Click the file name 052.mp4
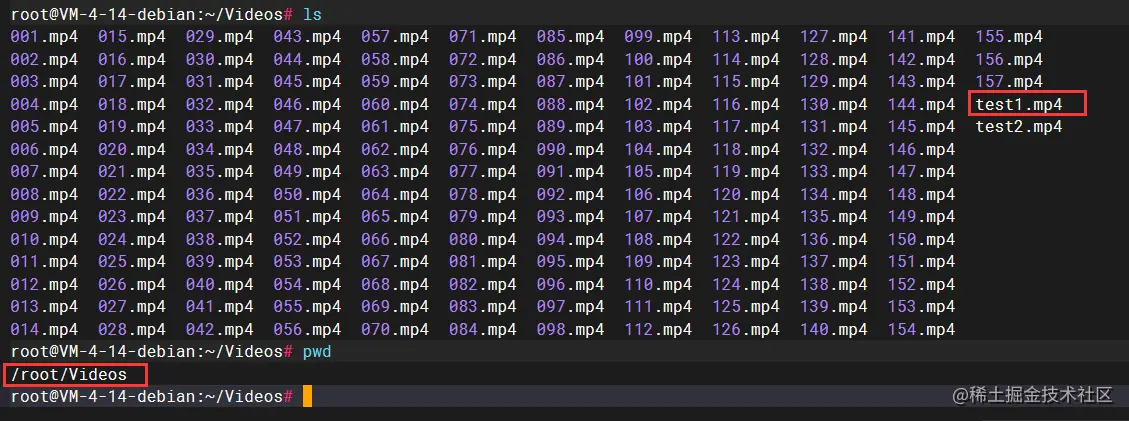This screenshot has height=421, width=1129. click(307, 240)
